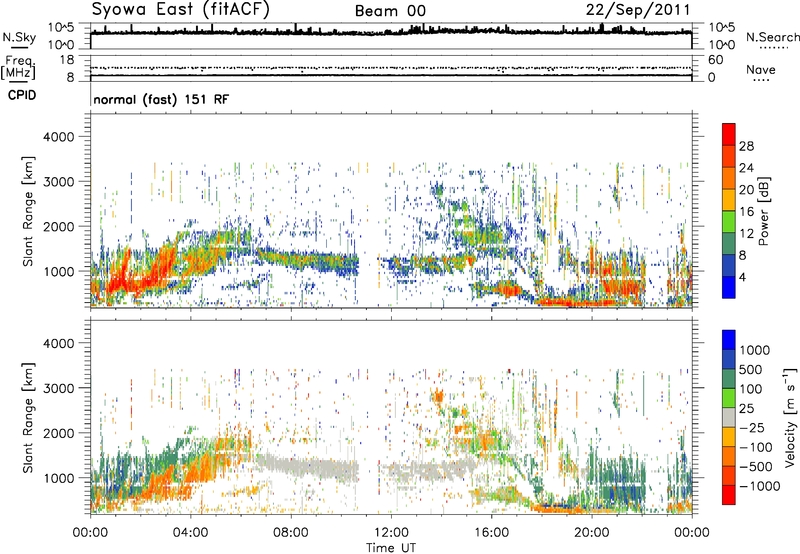The height and width of the screenshot is (554, 800).
Task: Click the "04:00" time axis tick label
Action: click(x=190, y=533)
